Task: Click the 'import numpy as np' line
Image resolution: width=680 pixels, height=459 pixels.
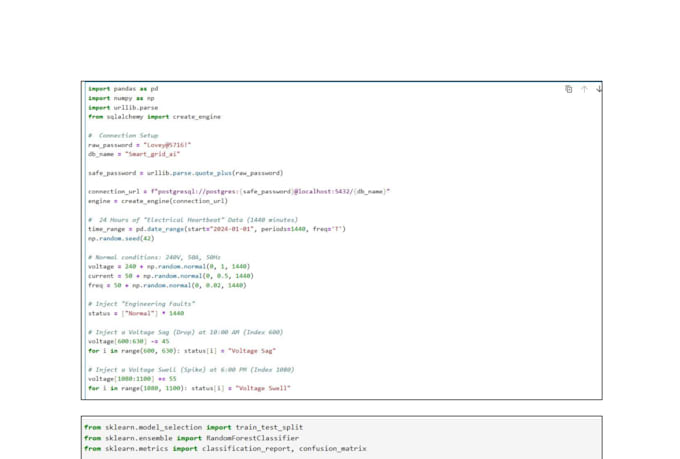Action: 121,98
